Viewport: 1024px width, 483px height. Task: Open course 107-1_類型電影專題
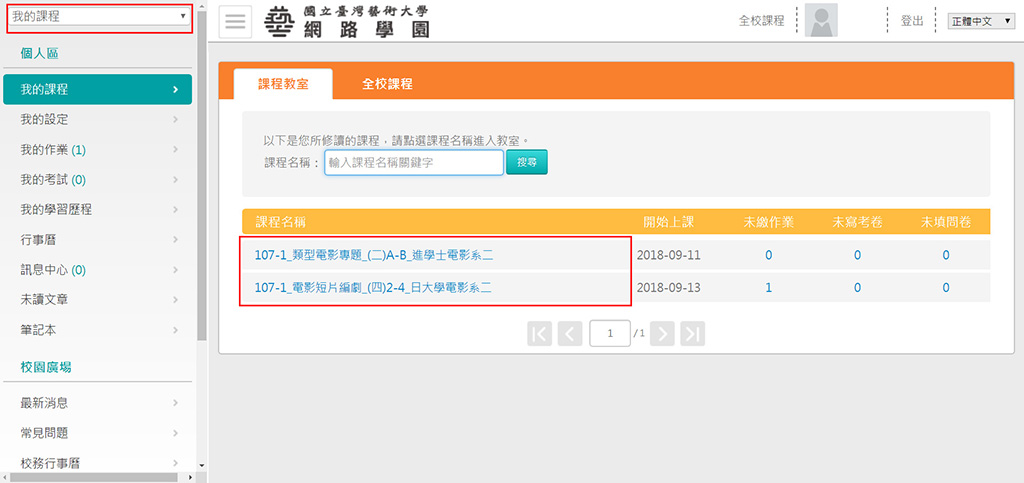pyautogui.click(x=373, y=255)
